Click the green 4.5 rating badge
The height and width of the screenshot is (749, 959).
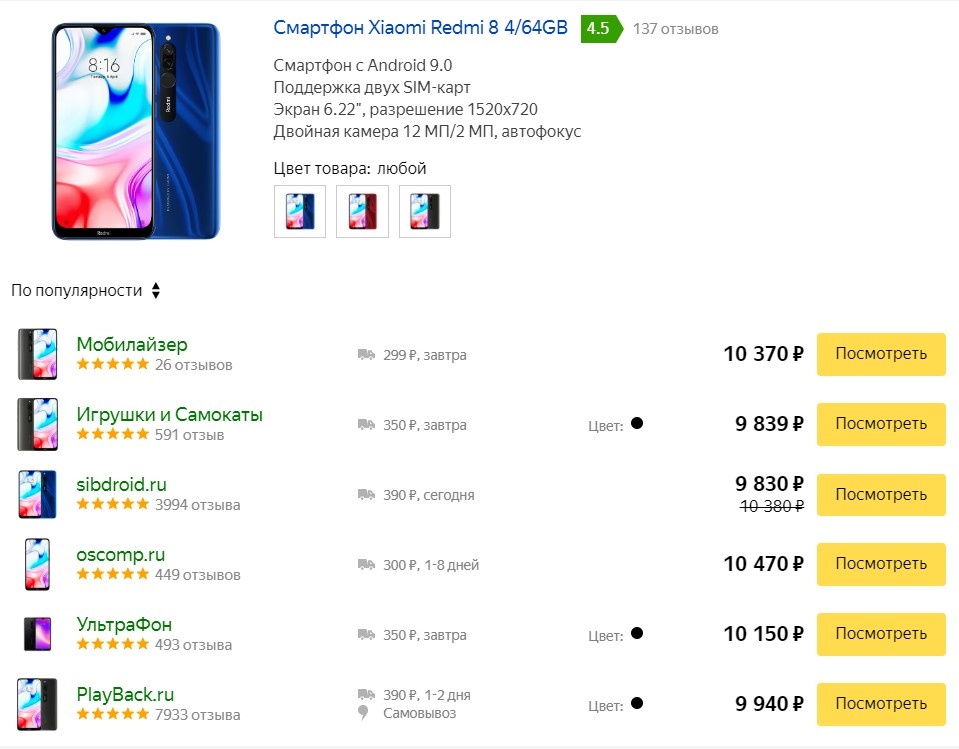[x=597, y=29]
